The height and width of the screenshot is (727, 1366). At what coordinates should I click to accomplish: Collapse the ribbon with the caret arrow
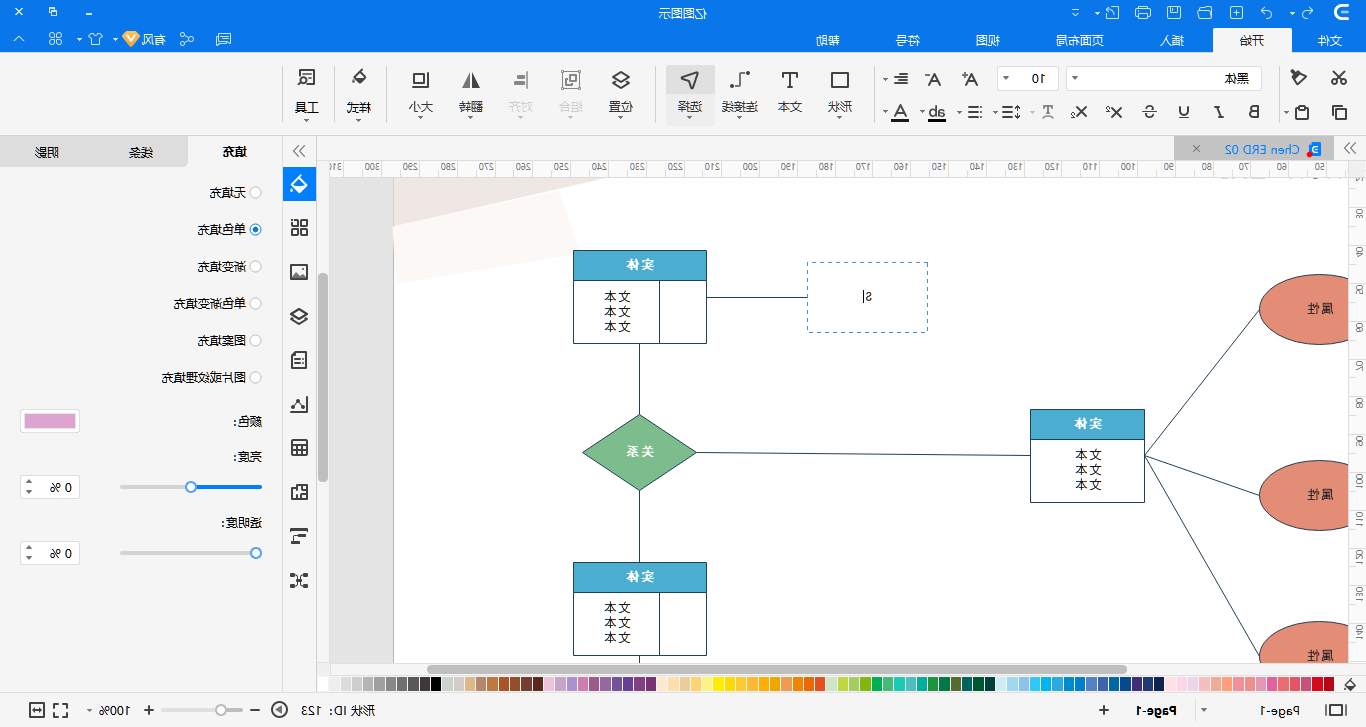click(x=20, y=39)
